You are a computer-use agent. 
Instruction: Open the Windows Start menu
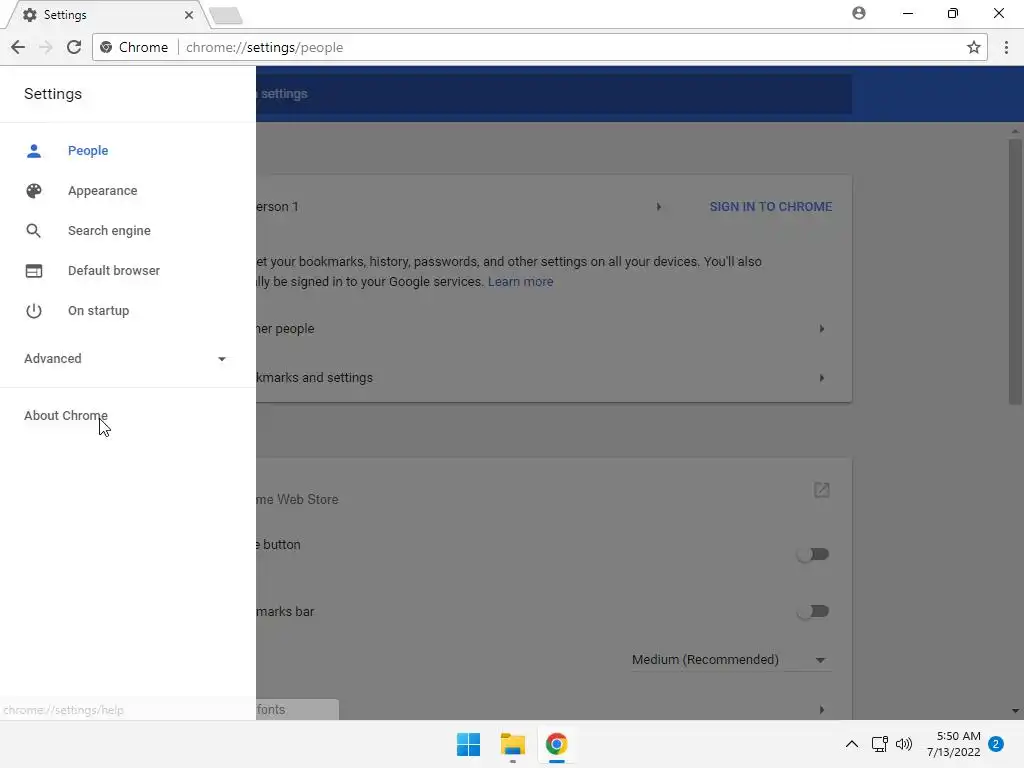[x=468, y=744]
